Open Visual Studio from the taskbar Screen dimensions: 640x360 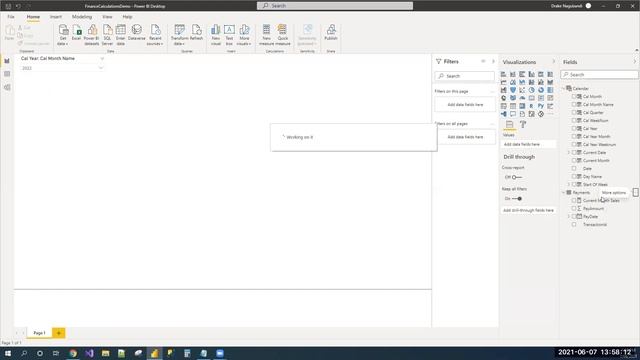pyautogui.click(x=89, y=353)
